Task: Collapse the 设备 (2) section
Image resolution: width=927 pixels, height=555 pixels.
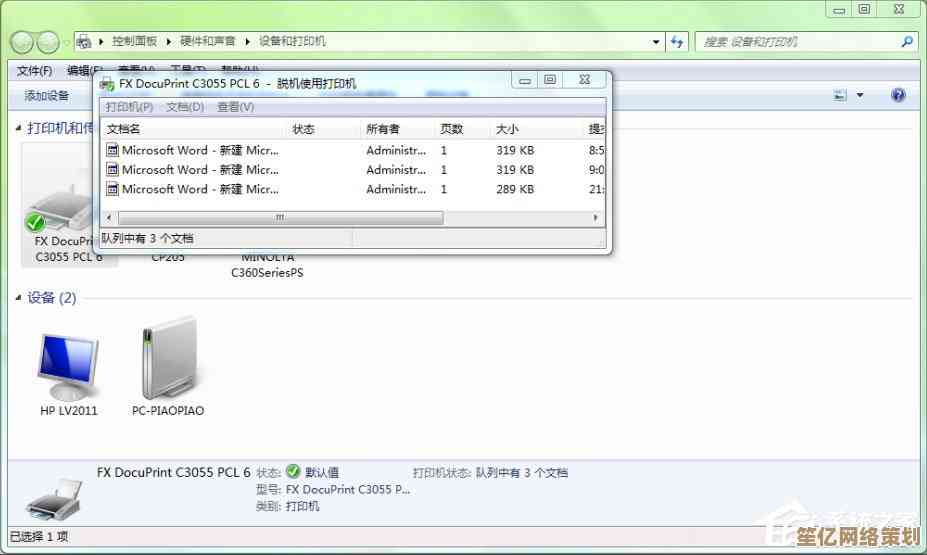Action: coord(18,298)
